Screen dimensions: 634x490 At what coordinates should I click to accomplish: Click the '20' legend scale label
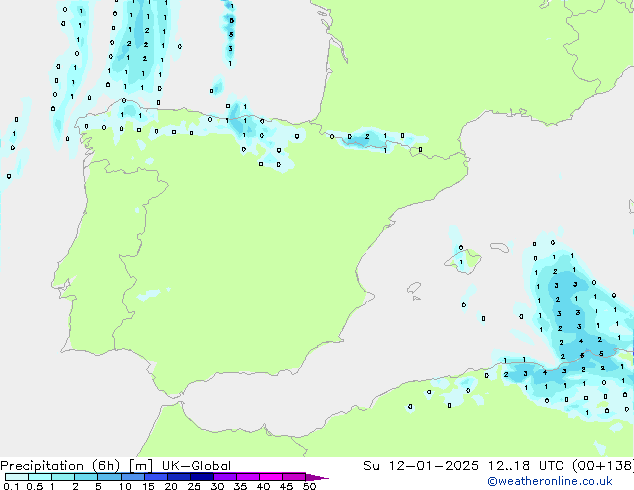click(x=171, y=486)
